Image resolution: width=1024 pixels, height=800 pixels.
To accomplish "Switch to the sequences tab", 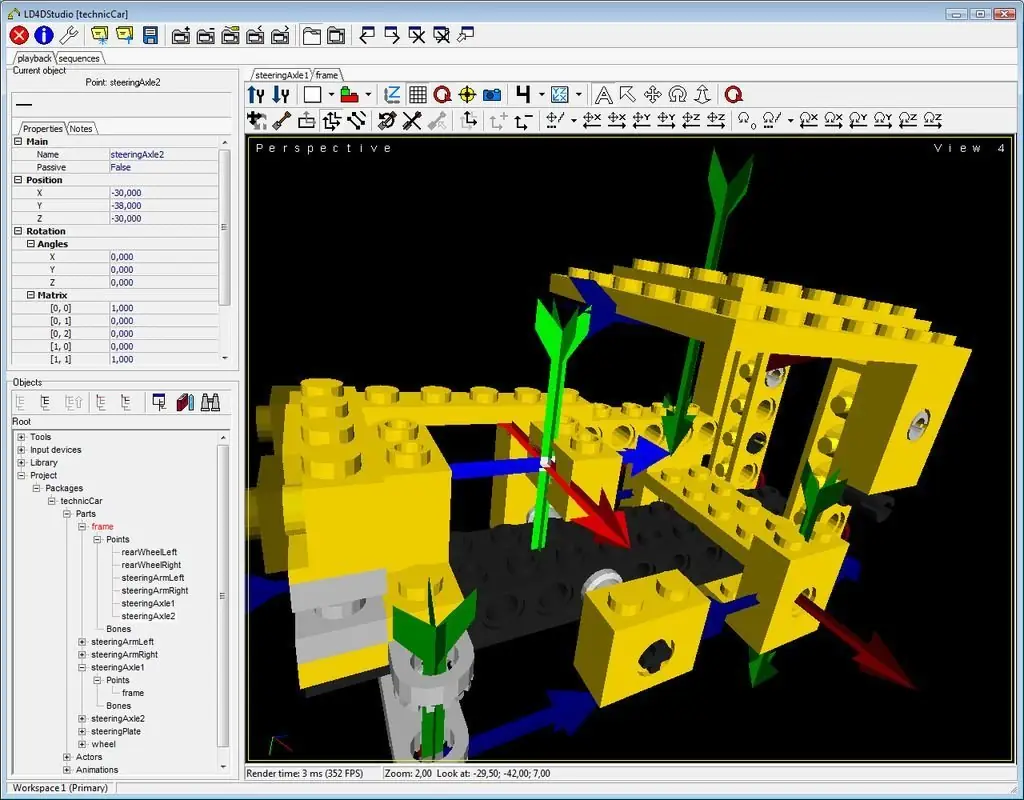I will (79, 58).
